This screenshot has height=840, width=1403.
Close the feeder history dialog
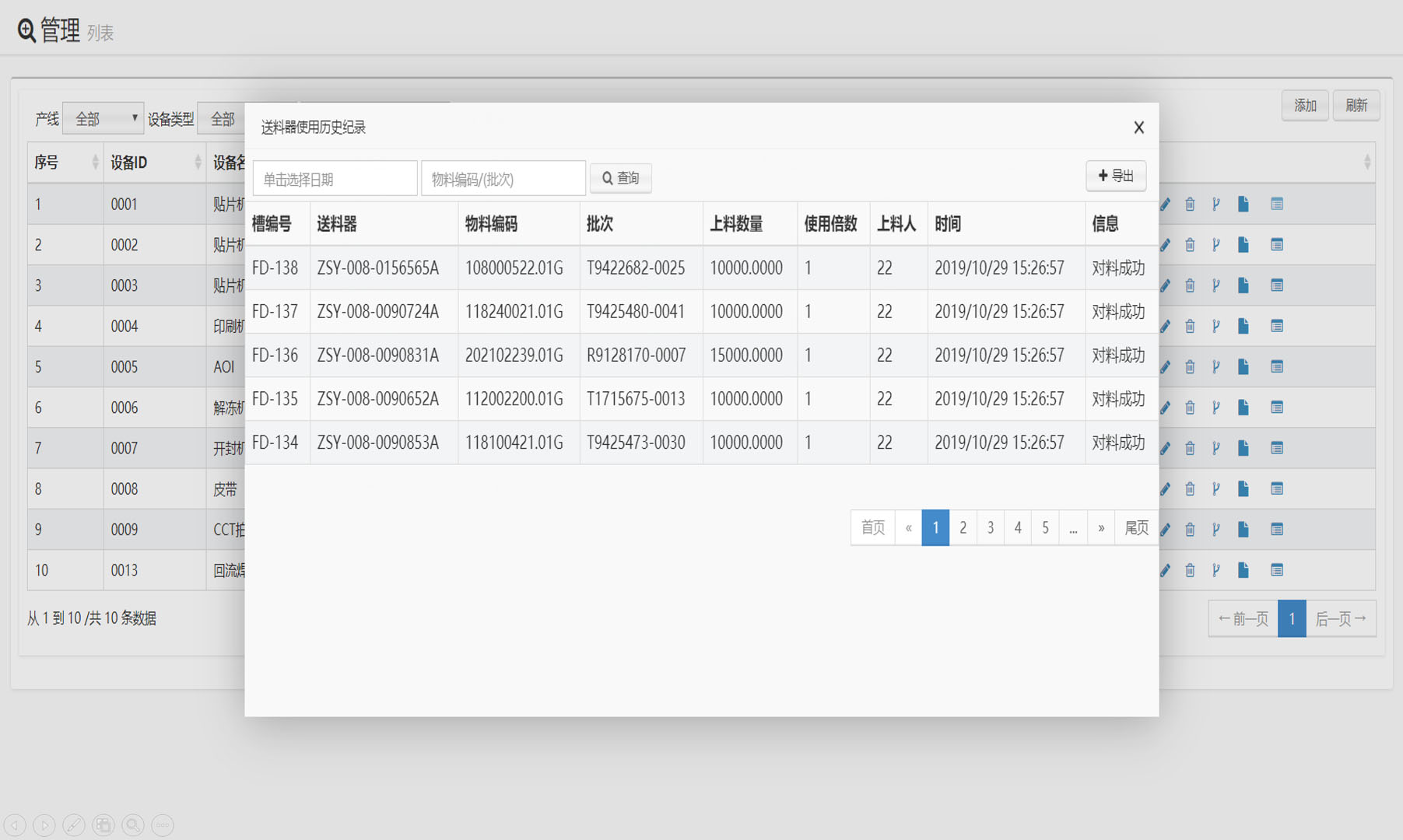pos(1138,128)
